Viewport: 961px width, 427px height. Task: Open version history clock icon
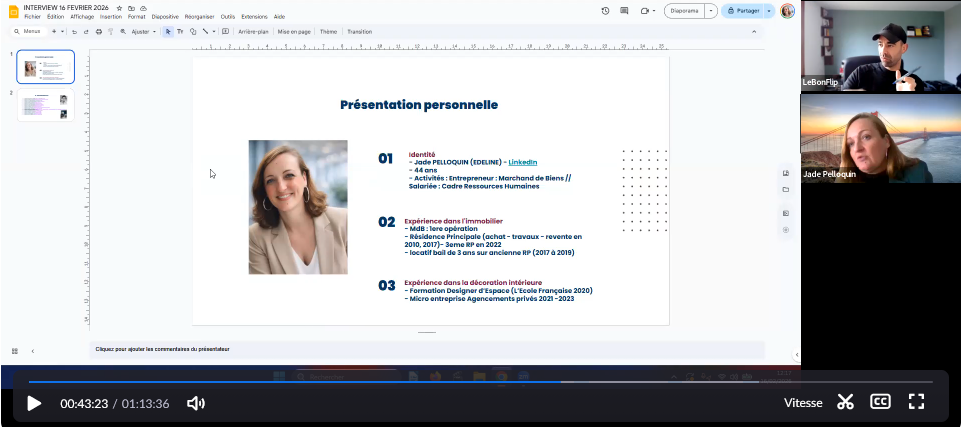pyautogui.click(x=606, y=10)
